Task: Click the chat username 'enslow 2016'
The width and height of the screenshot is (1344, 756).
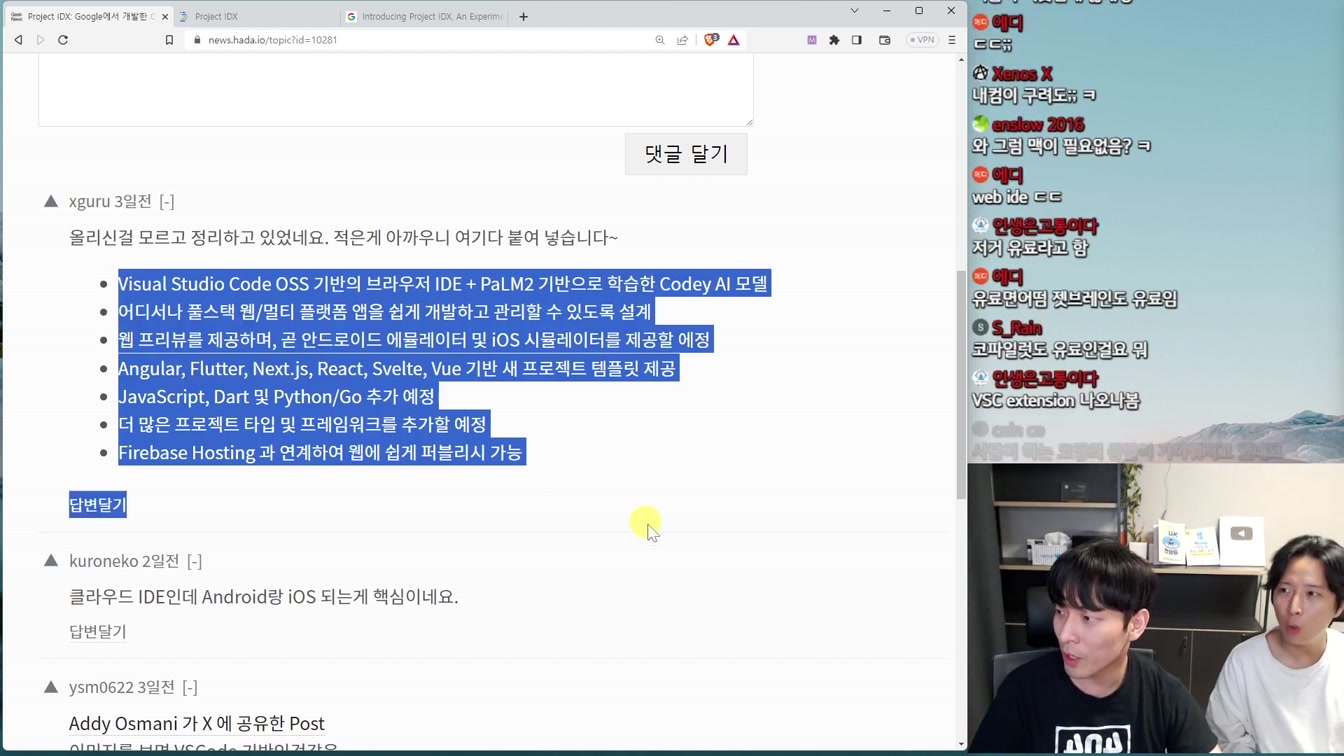Action: pyautogui.click(x=1038, y=125)
